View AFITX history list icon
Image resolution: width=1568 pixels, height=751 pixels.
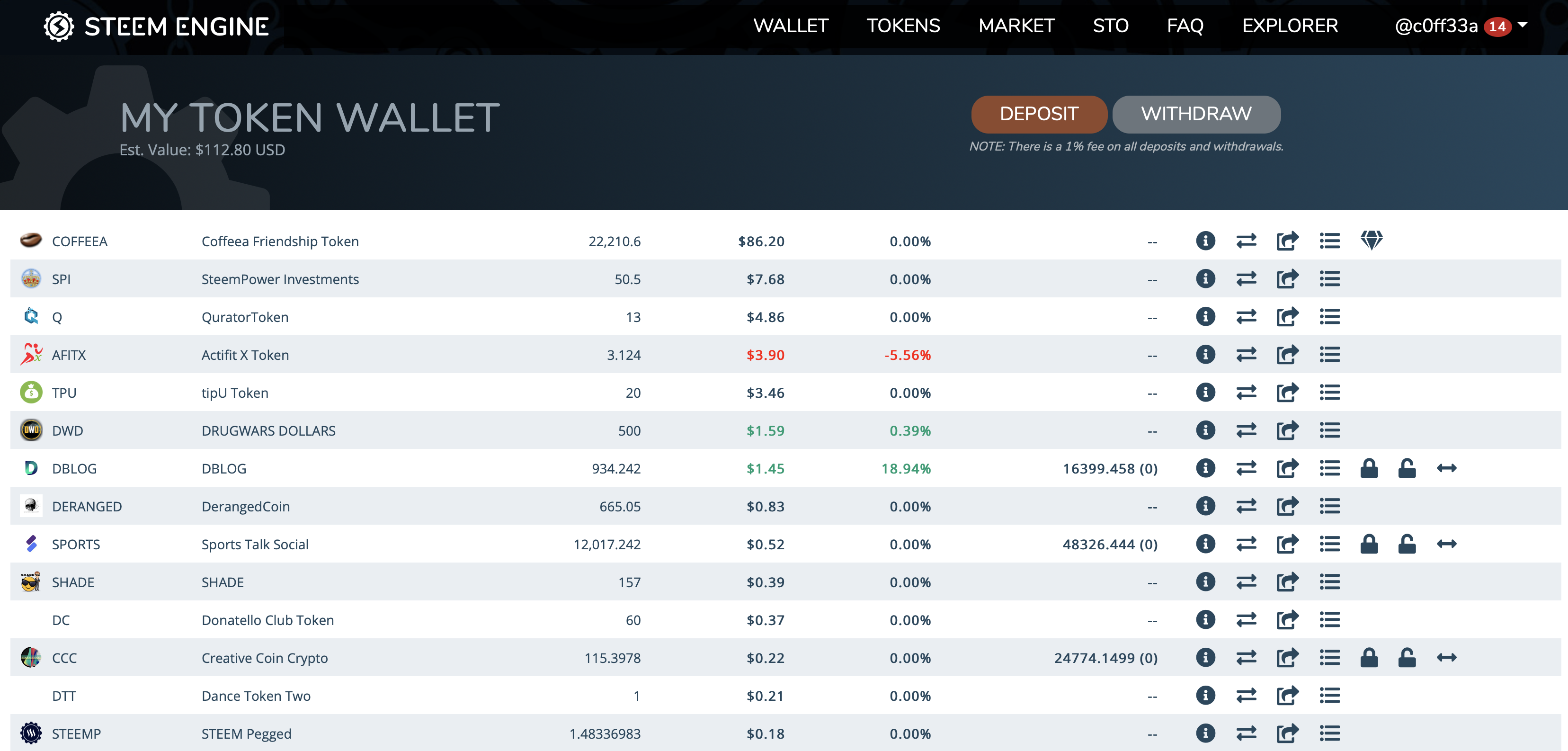click(1329, 355)
